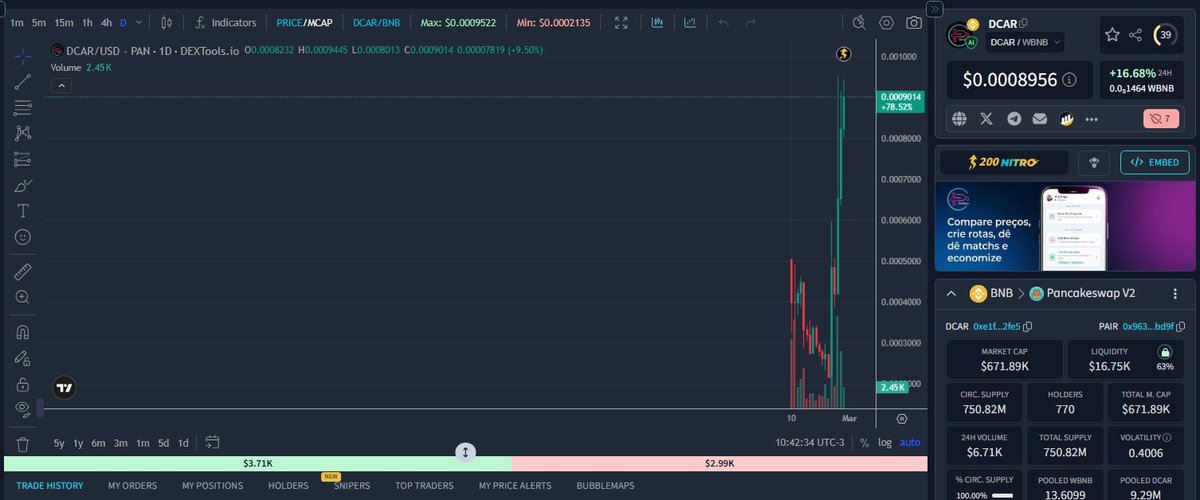Switch to the TOP TRADERS tab
The width and height of the screenshot is (1200, 500).
[424, 486]
